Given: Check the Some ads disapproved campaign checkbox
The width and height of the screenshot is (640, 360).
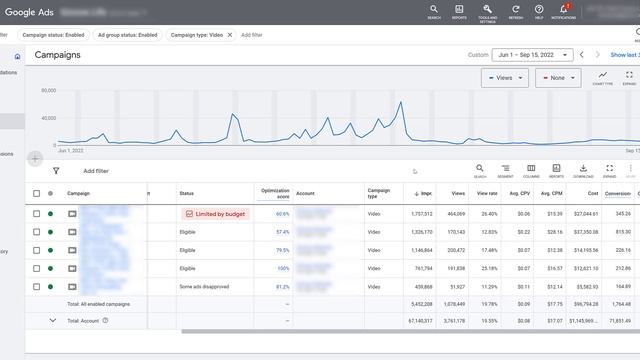Looking at the screenshot, I should (x=36, y=287).
